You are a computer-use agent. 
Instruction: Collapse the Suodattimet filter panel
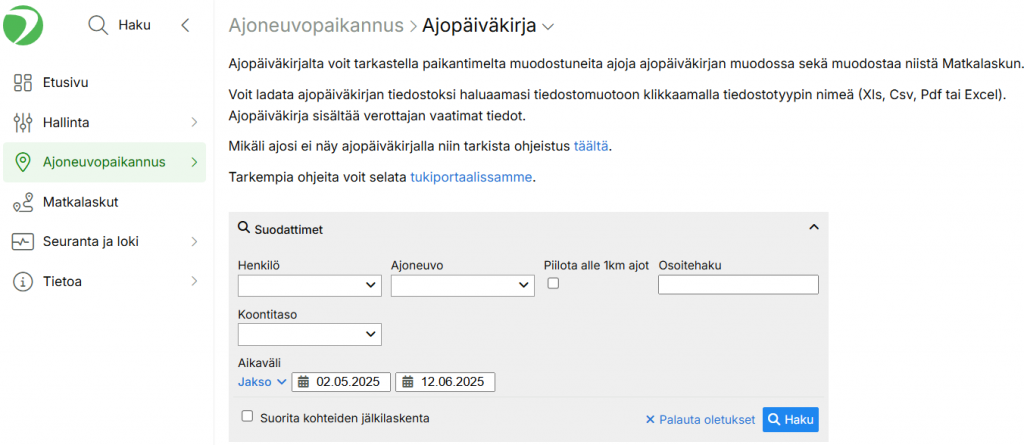tap(813, 228)
